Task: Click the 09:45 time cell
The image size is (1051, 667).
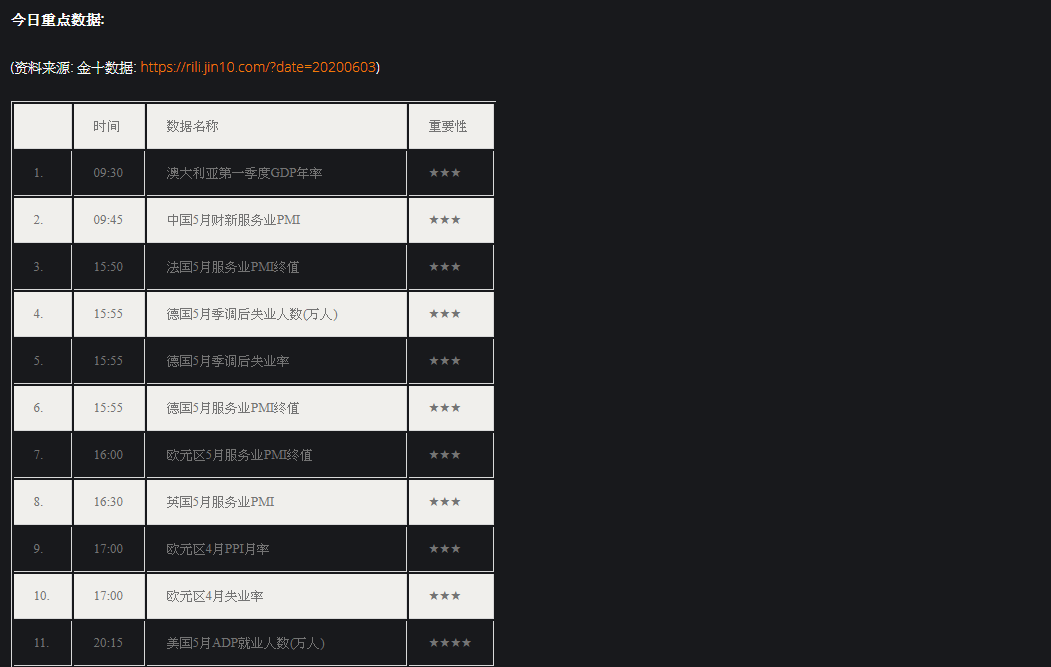Action: coord(108,220)
